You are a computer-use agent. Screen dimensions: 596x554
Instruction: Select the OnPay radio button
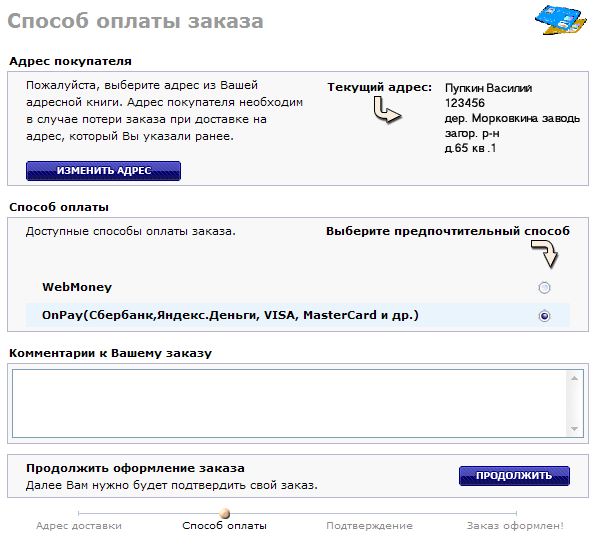click(544, 316)
